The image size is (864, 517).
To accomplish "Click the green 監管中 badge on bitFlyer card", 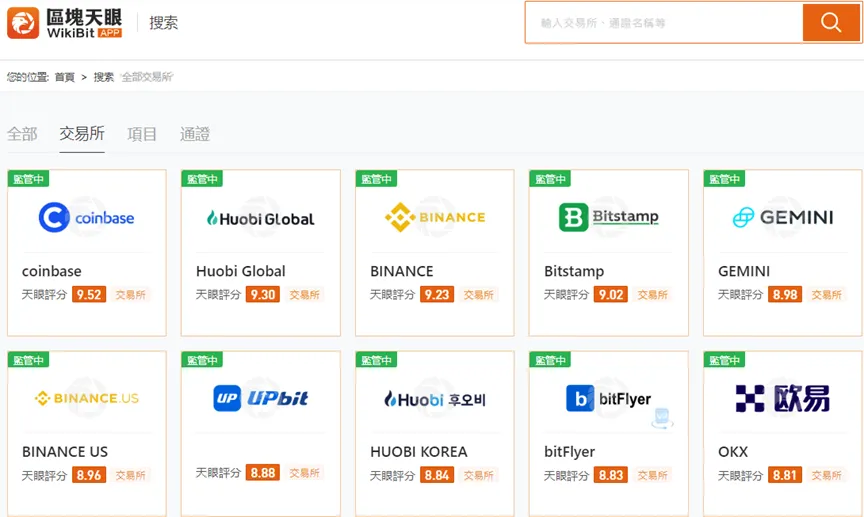I will (x=550, y=360).
